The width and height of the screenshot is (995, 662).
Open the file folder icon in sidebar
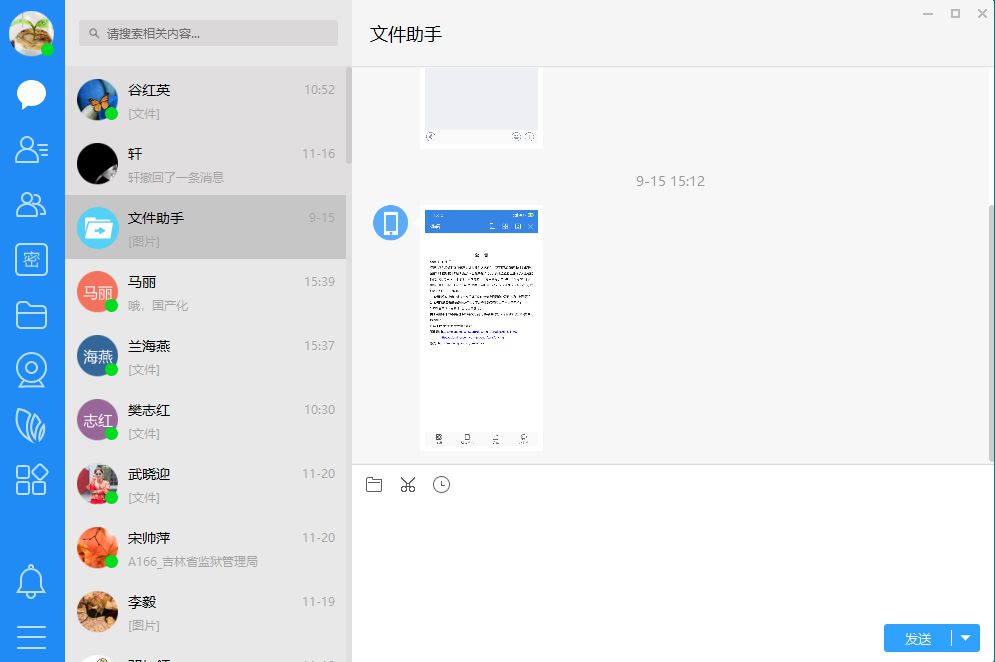(32, 316)
